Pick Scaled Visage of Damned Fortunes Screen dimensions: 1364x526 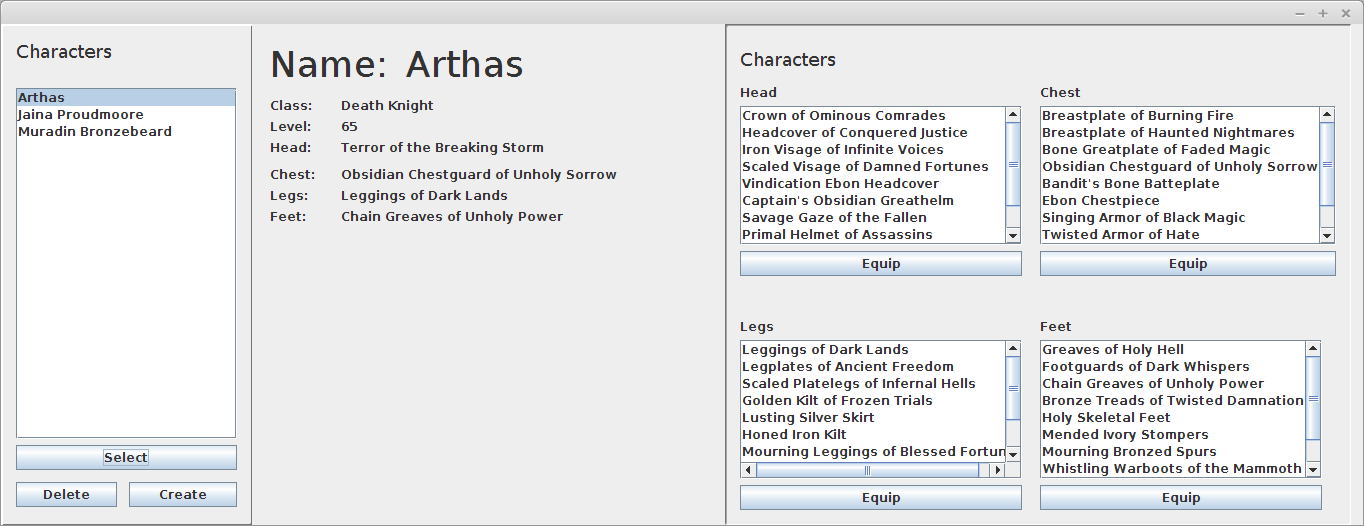click(873, 166)
